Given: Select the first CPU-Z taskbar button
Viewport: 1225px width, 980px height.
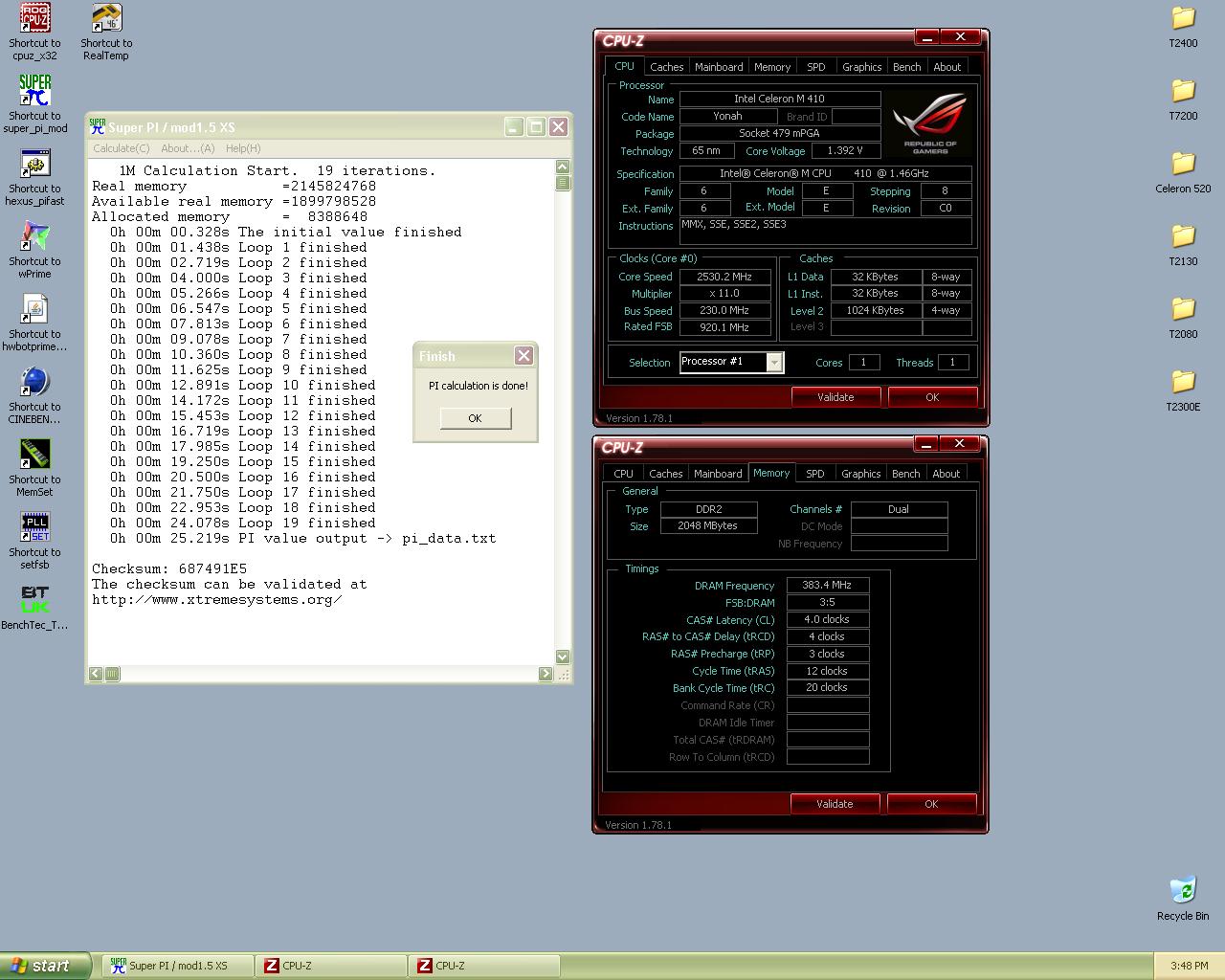Looking at the screenshot, I should [x=331, y=966].
